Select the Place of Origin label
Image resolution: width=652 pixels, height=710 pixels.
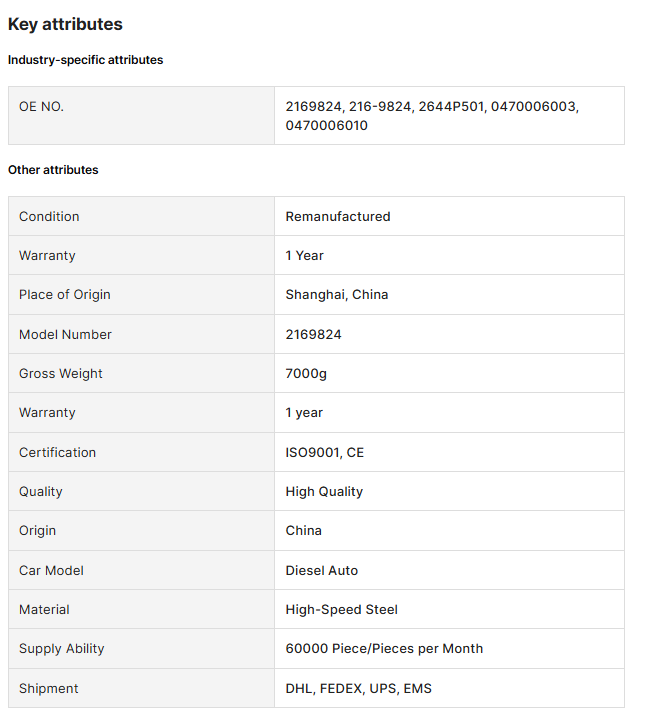[x=65, y=295]
